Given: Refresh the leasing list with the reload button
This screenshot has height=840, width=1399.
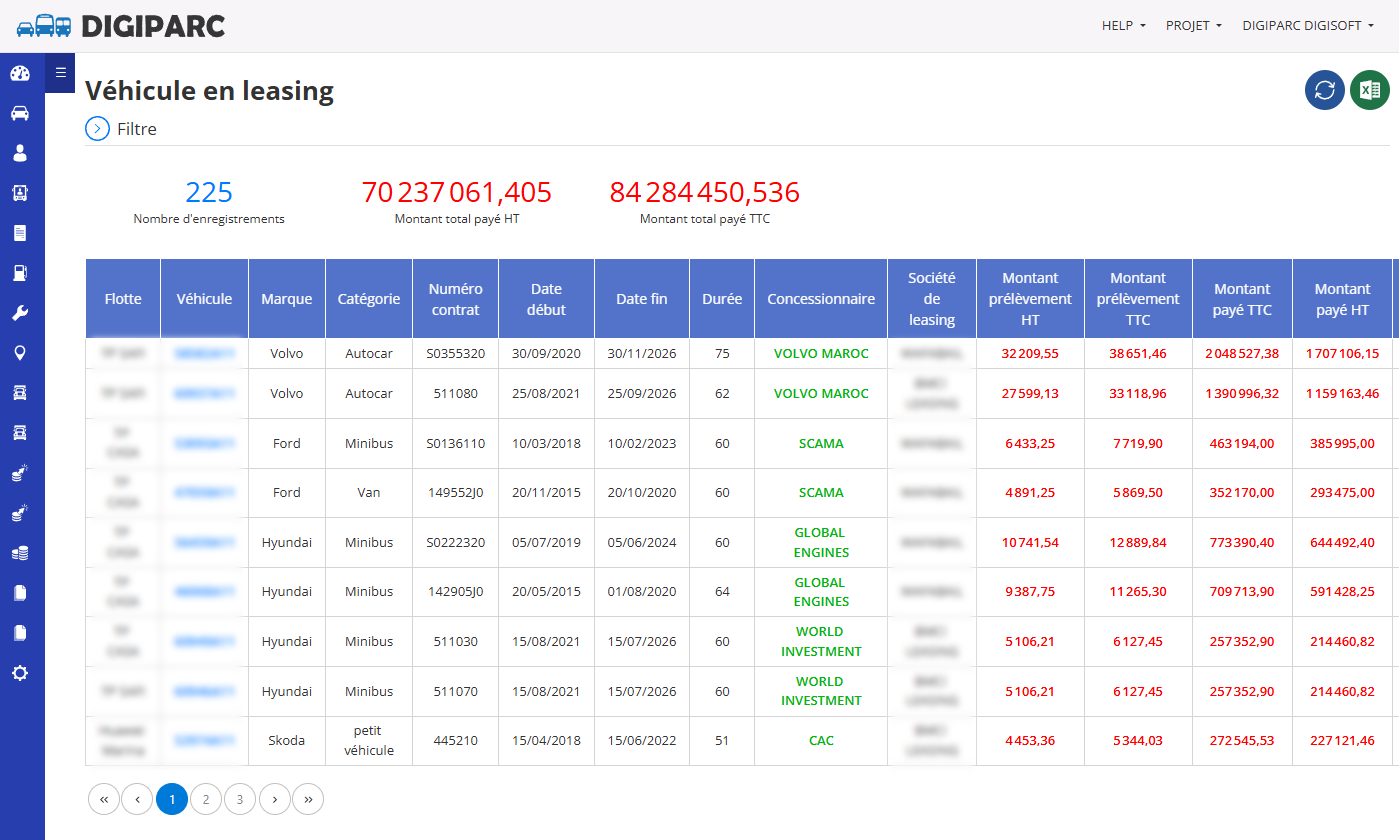Looking at the screenshot, I should [1325, 90].
